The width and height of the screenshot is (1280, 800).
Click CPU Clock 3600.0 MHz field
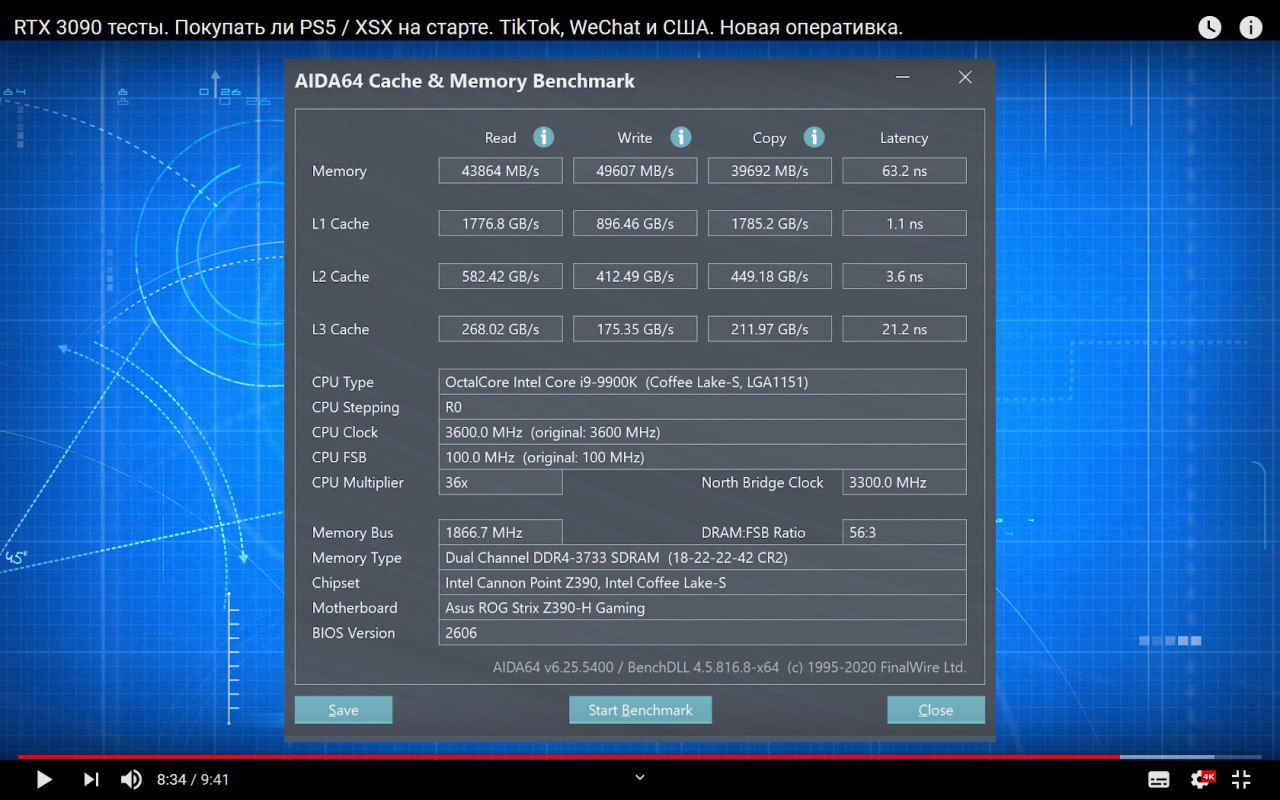702,432
